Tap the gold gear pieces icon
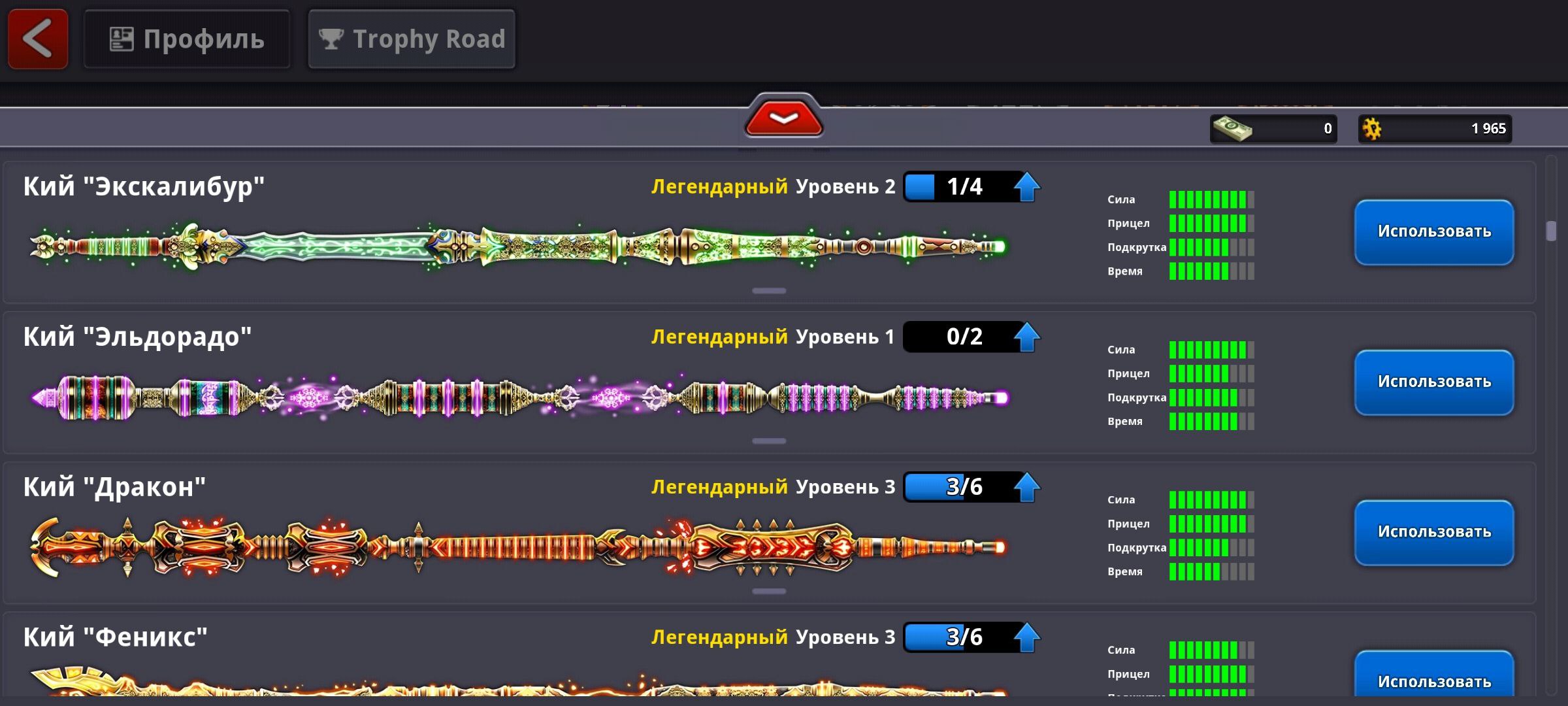 point(1372,129)
